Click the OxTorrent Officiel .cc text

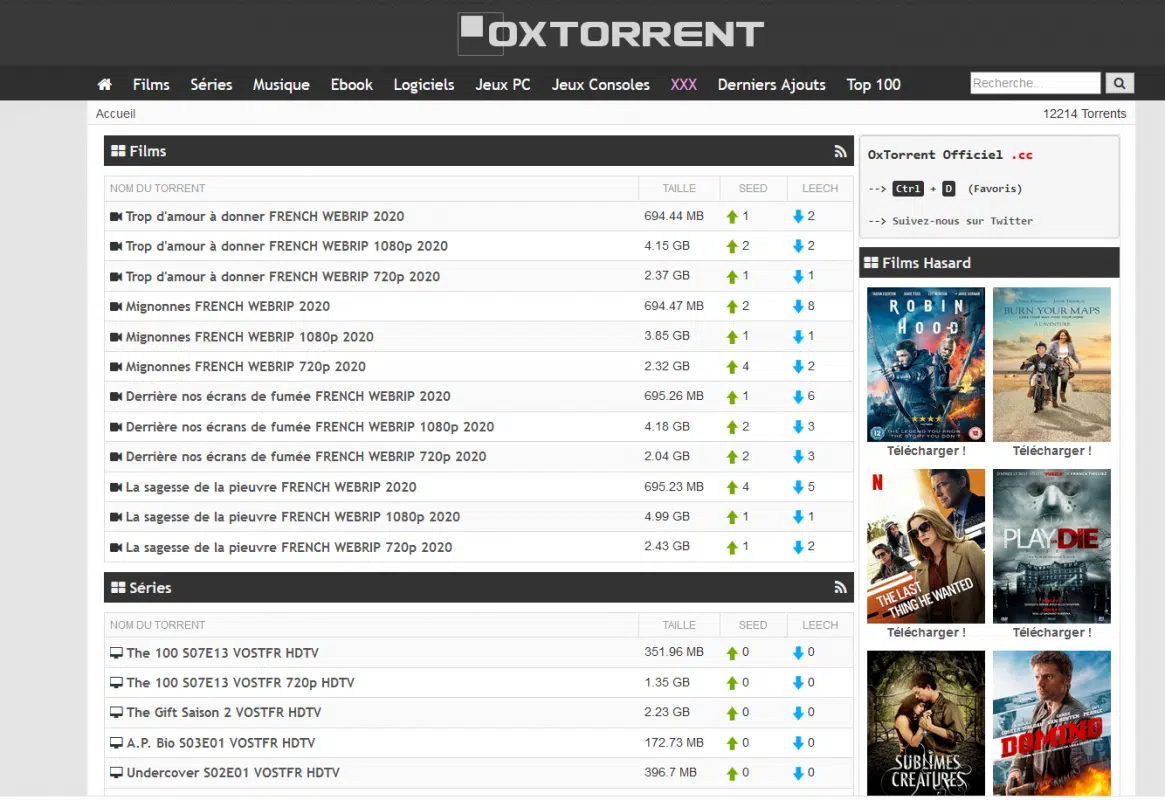[x=950, y=155]
